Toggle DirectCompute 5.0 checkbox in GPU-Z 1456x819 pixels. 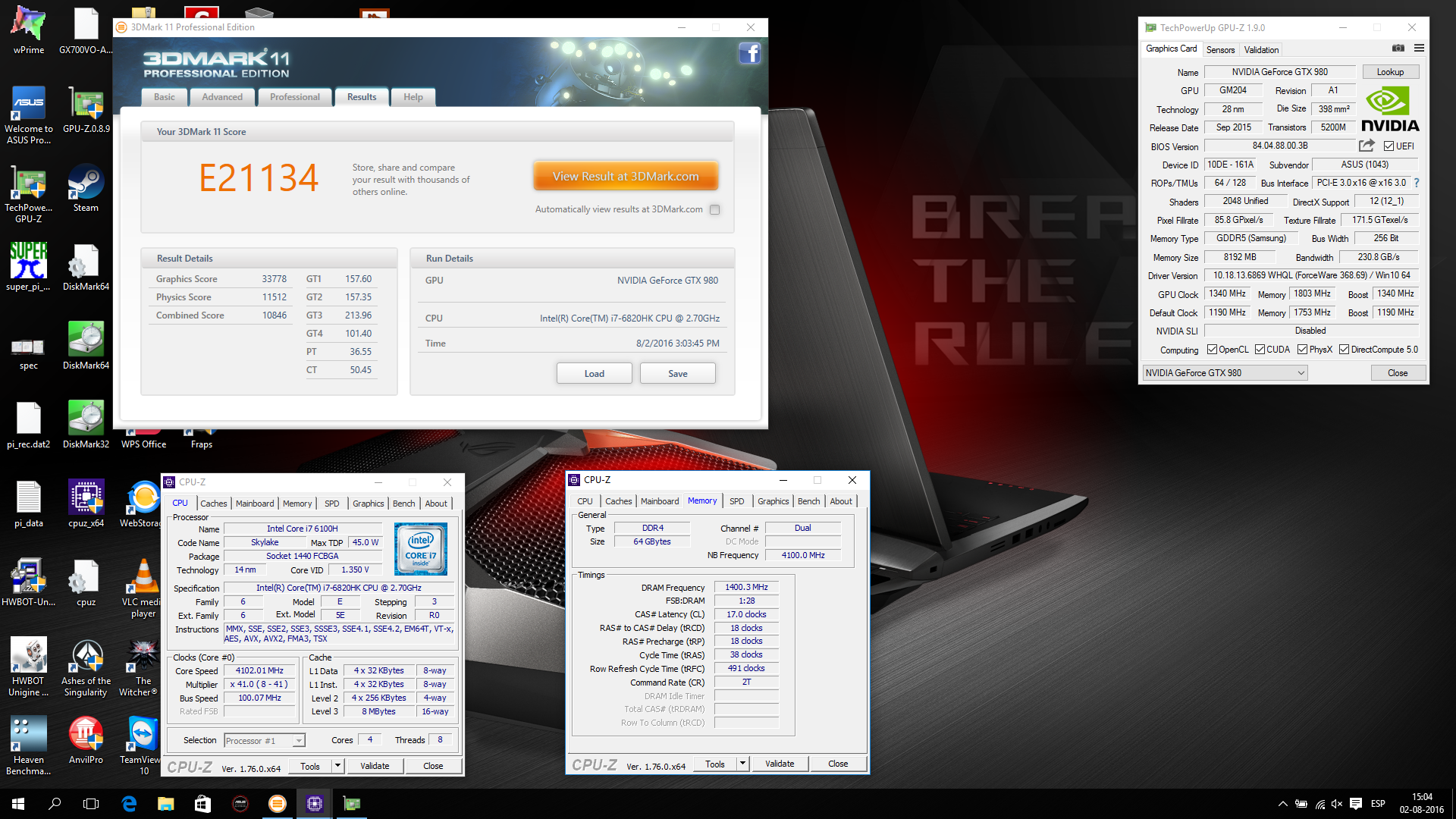click(x=1344, y=350)
